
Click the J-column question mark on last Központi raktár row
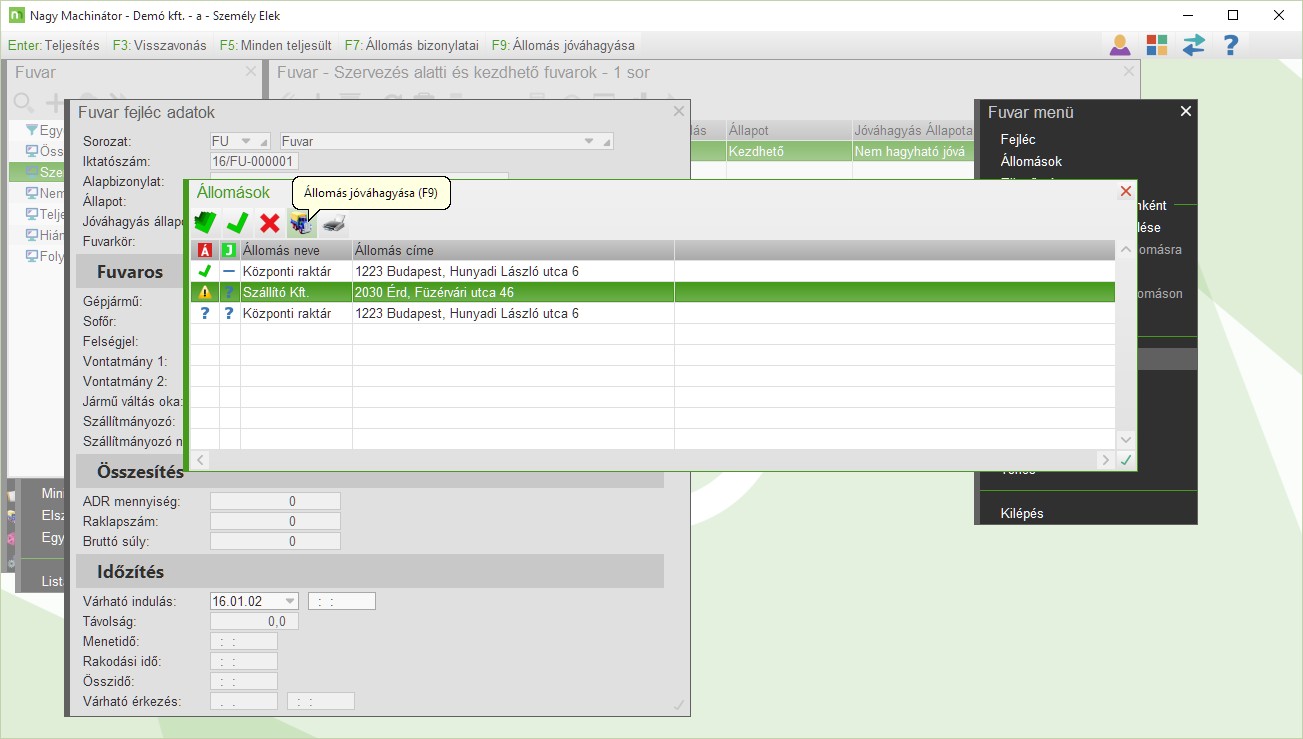click(x=229, y=313)
